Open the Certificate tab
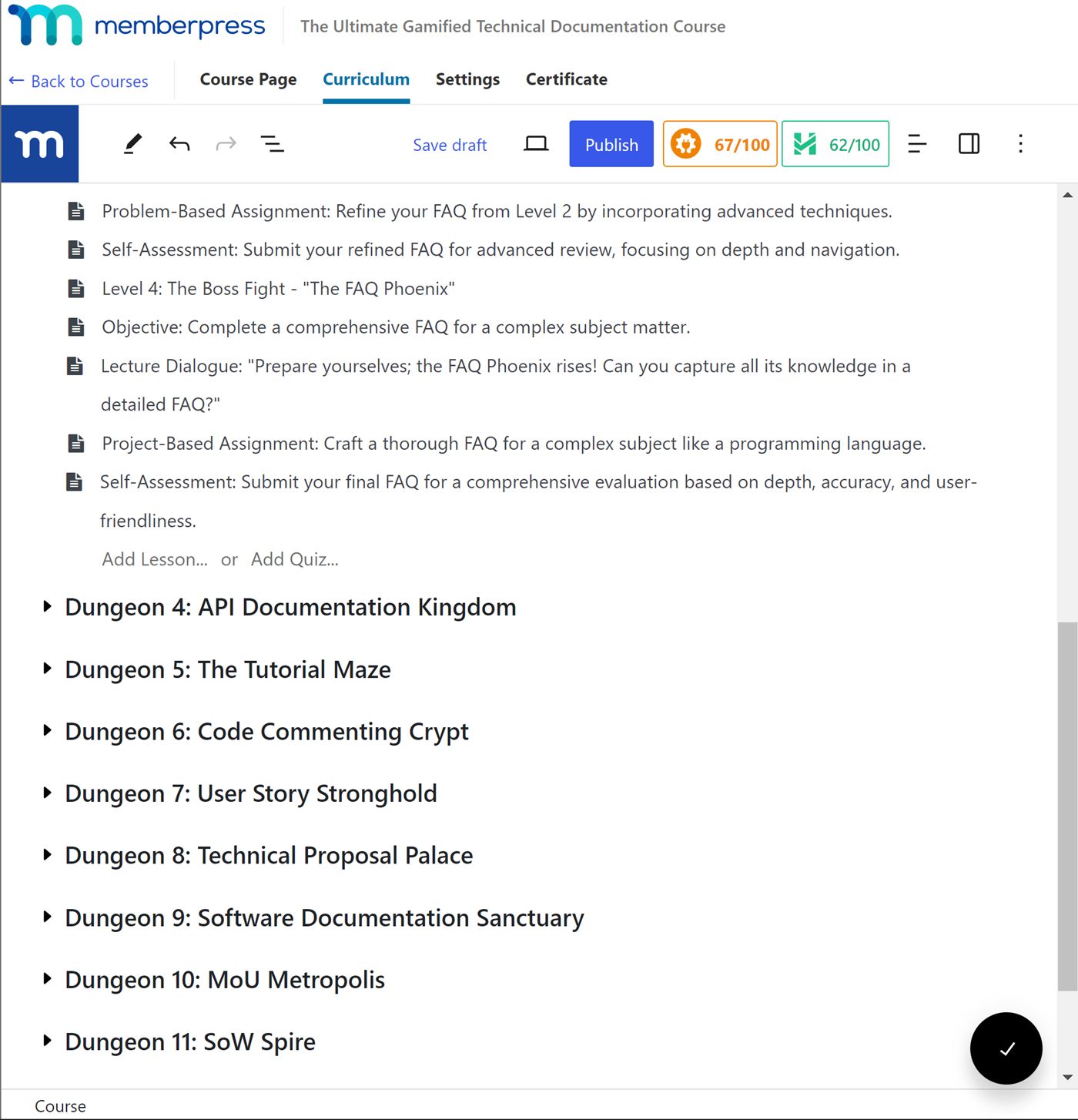Image resolution: width=1078 pixels, height=1120 pixels. coord(567,79)
